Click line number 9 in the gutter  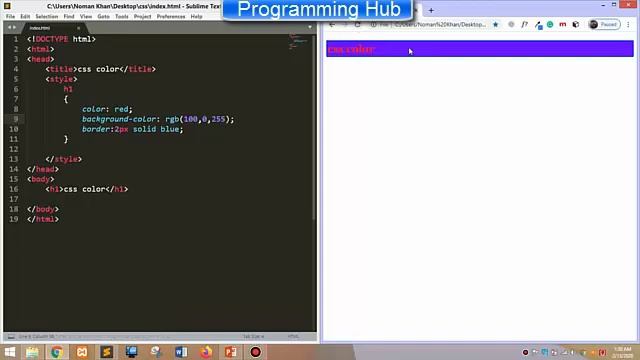(x=16, y=119)
